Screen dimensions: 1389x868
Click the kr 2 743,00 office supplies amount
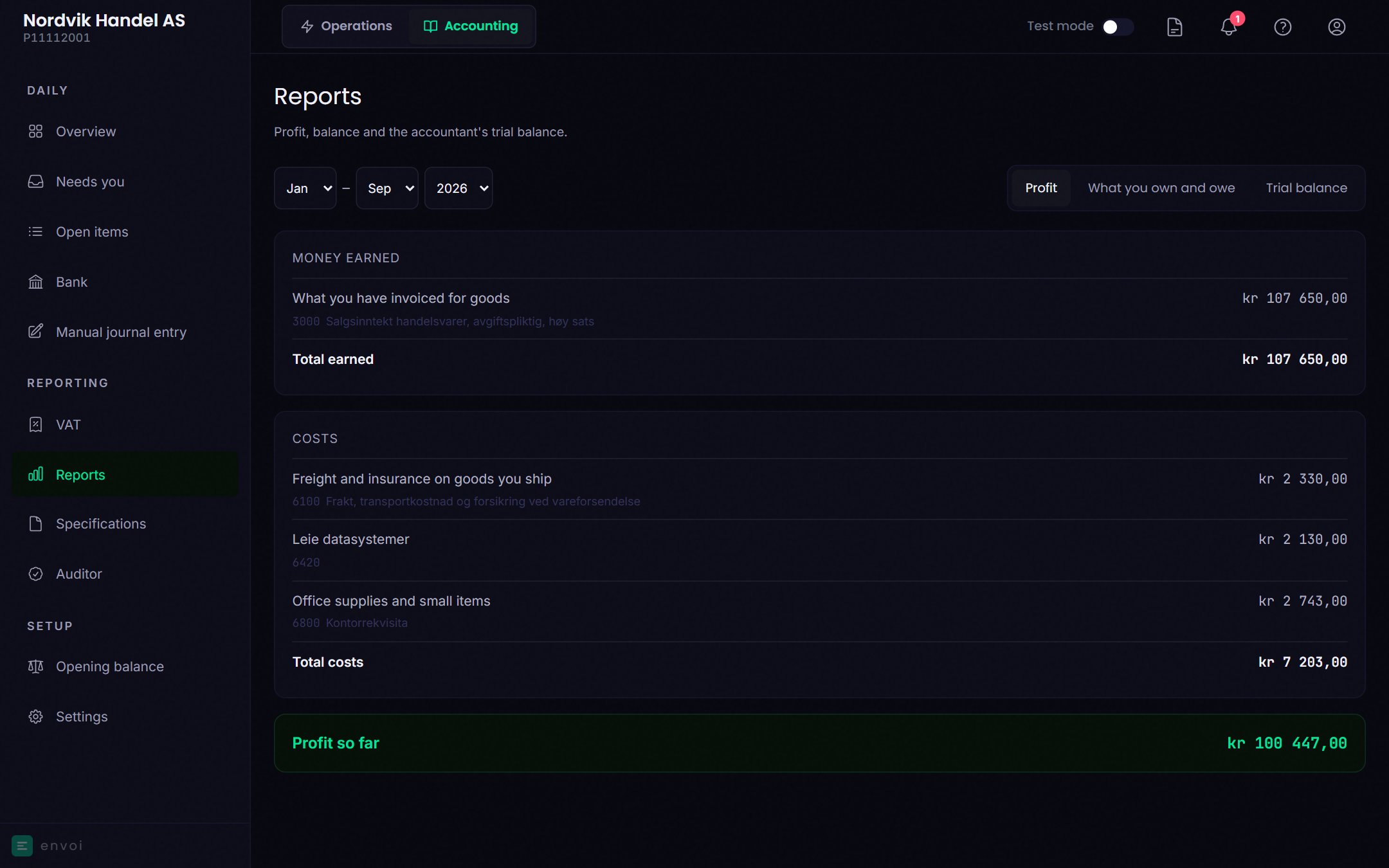[1302, 601]
